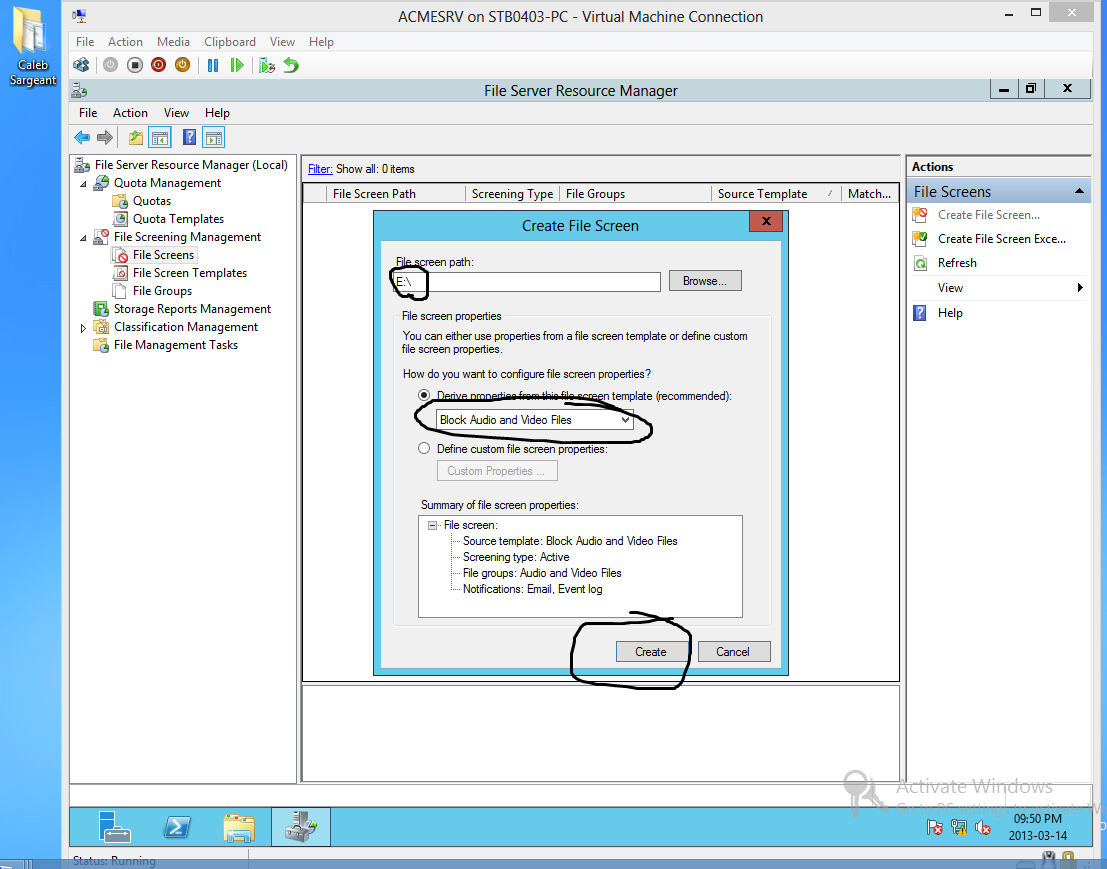Viewport: 1107px width, 869px height.
Task: Open the FSRM Action menu
Action: click(x=130, y=113)
